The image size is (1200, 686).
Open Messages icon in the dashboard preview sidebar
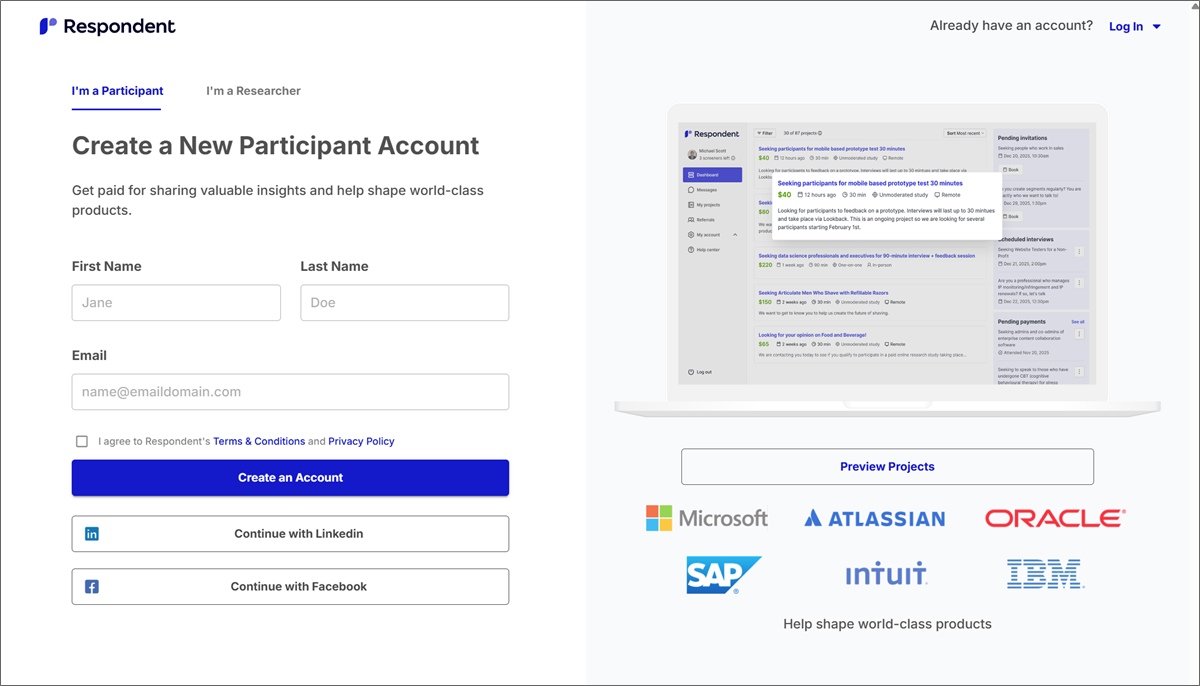pos(690,190)
